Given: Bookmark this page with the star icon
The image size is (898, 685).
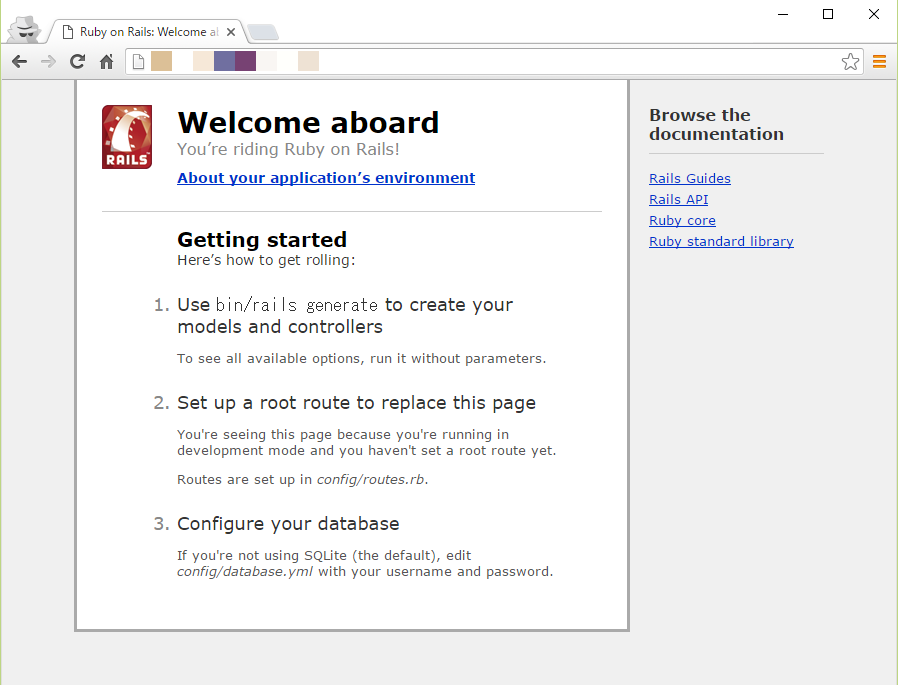Looking at the screenshot, I should click(850, 61).
